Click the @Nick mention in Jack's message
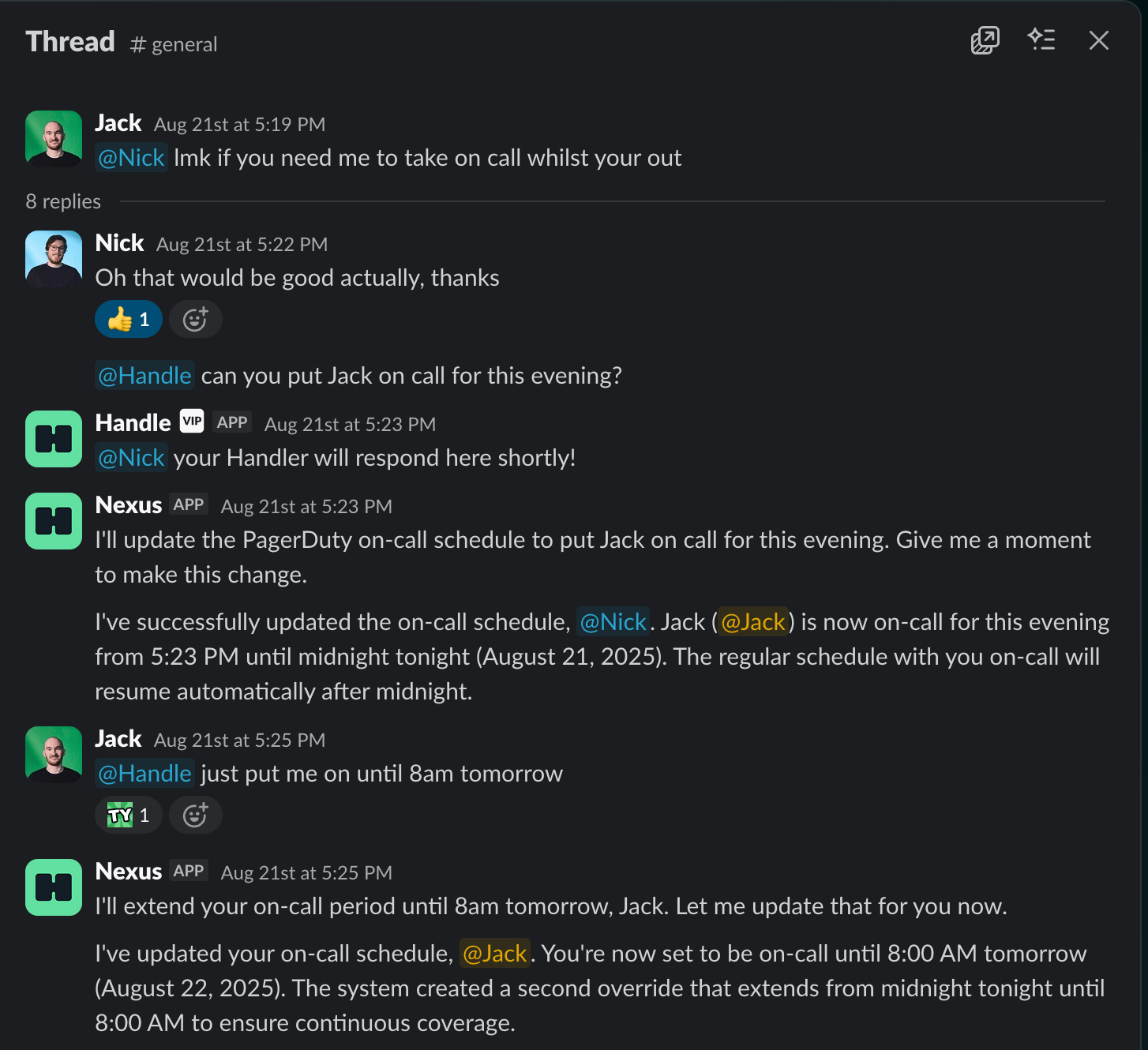 pyautogui.click(x=131, y=158)
